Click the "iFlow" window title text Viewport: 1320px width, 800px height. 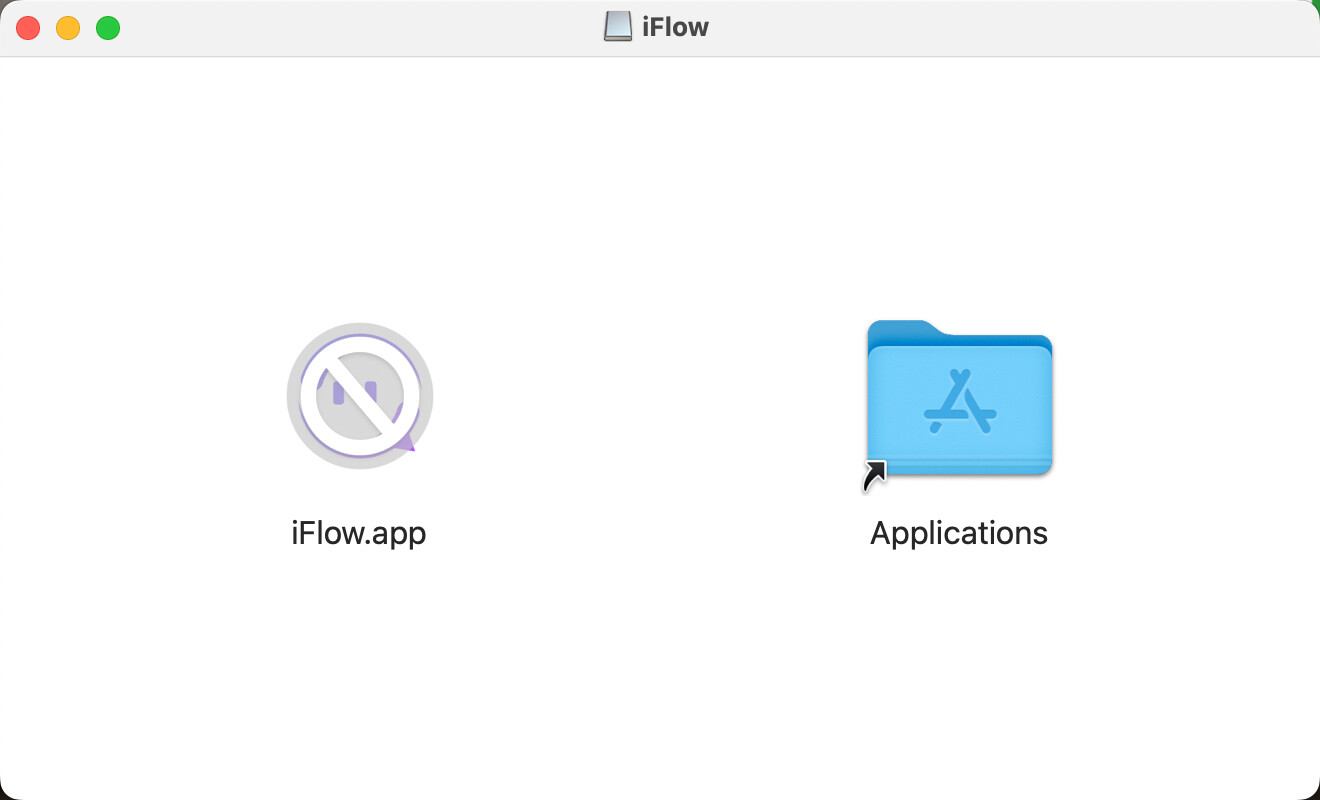675,27
